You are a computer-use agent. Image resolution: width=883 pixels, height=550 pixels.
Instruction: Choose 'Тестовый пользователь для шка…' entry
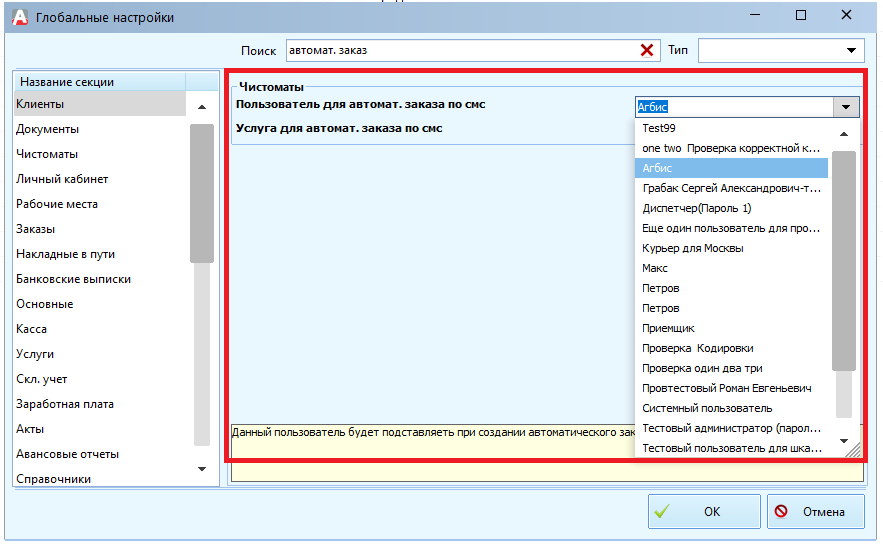732,448
